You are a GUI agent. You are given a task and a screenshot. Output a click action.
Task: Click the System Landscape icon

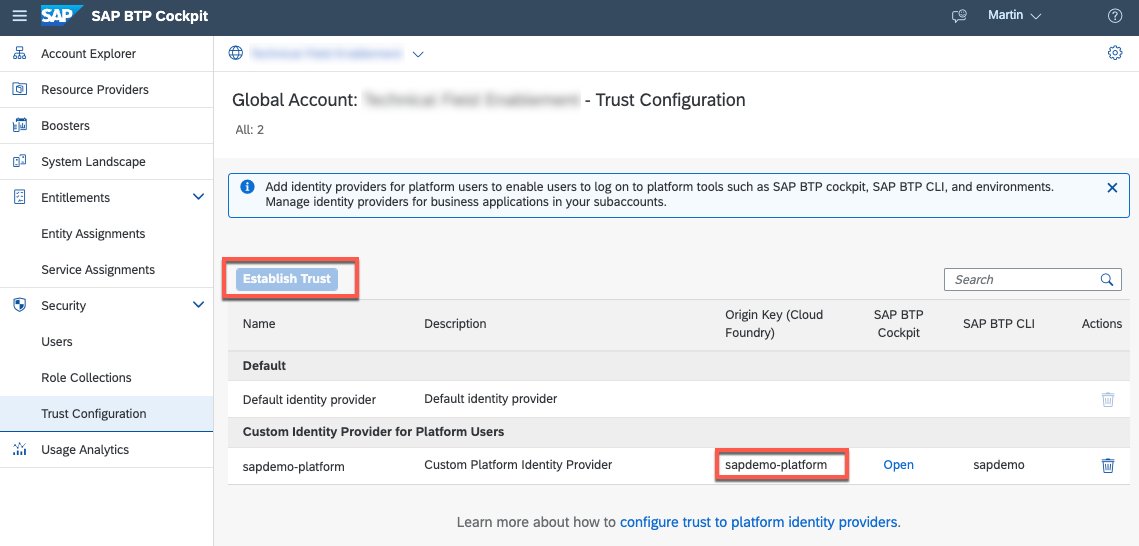(20, 162)
